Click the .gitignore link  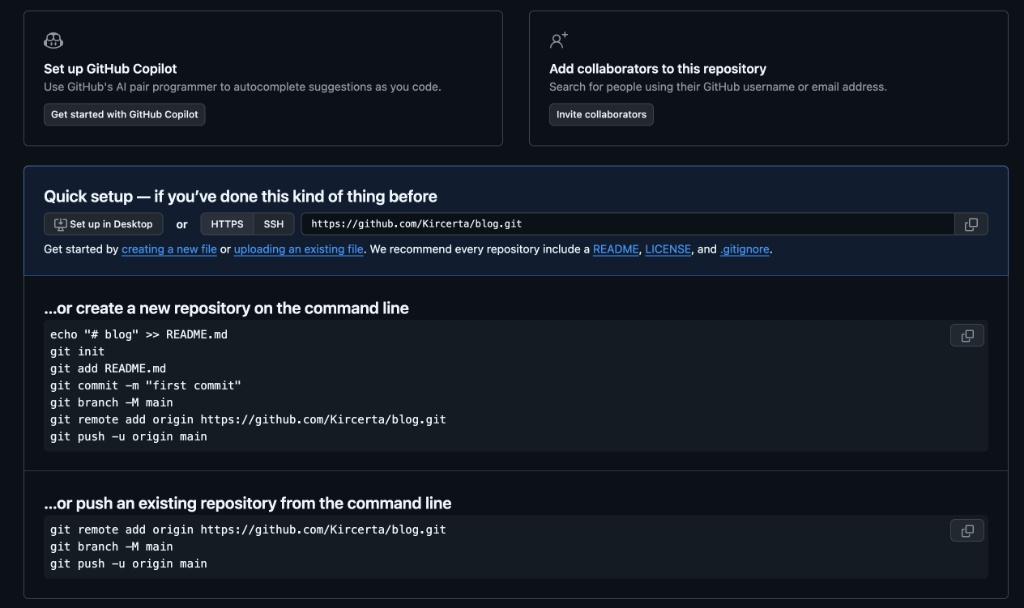click(745, 249)
